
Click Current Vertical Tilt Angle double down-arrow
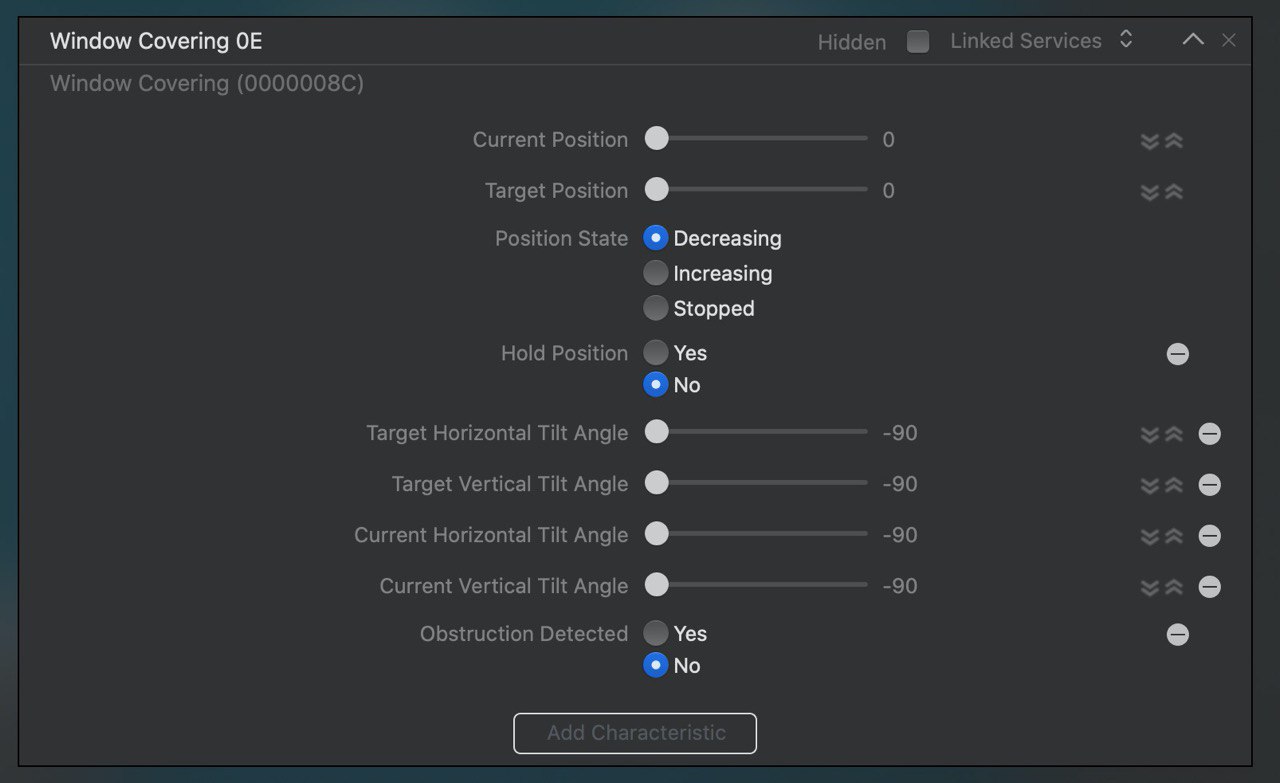click(x=1150, y=587)
